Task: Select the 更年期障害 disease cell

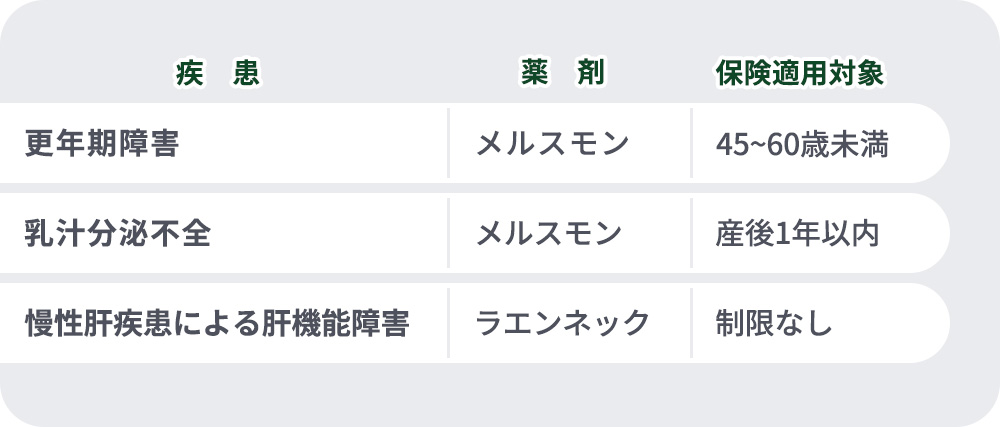Action: tap(102, 144)
